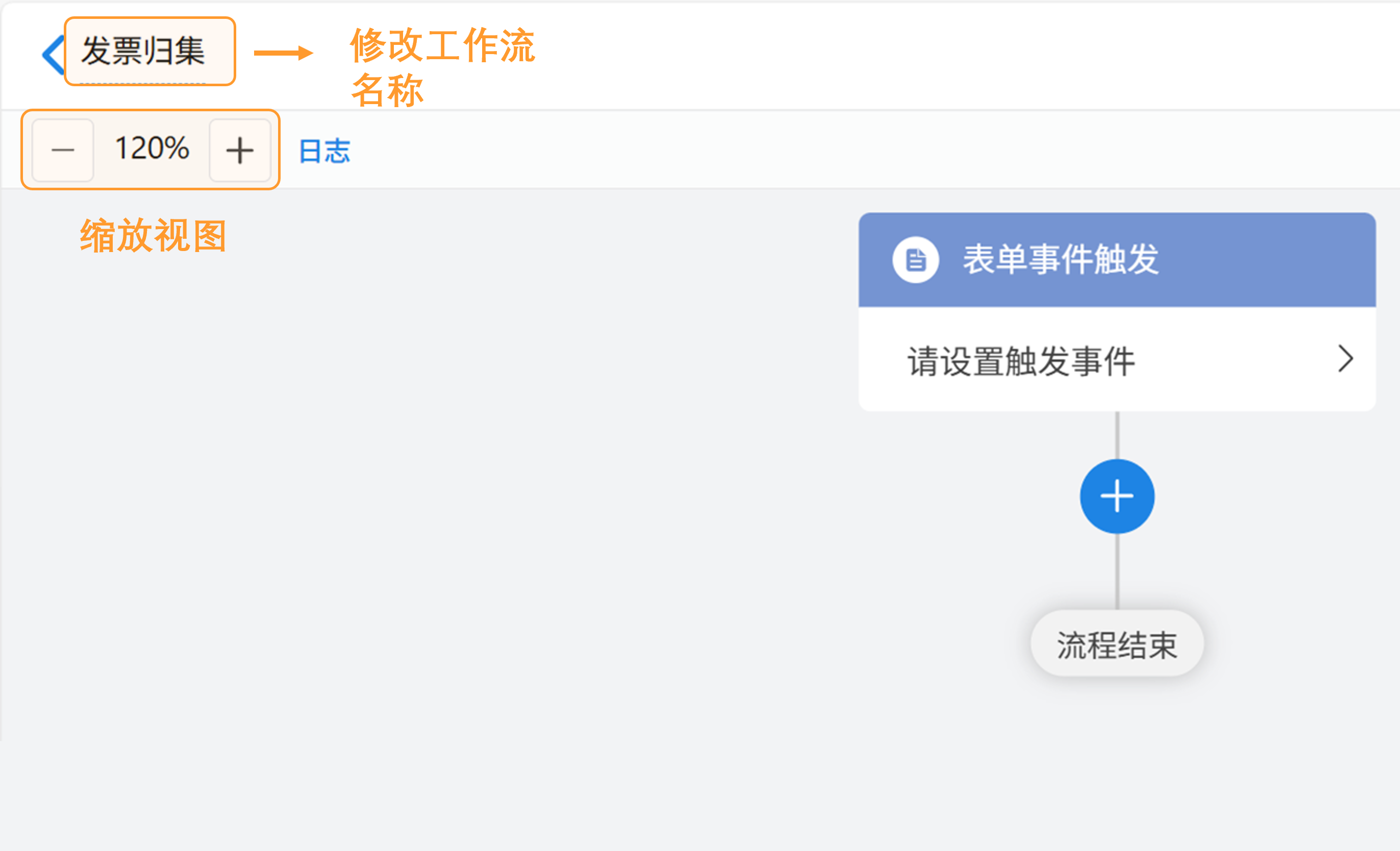Image resolution: width=1400 pixels, height=851 pixels.
Task: Open the 日志 log link
Action: pyautogui.click(x=324, y=151)
